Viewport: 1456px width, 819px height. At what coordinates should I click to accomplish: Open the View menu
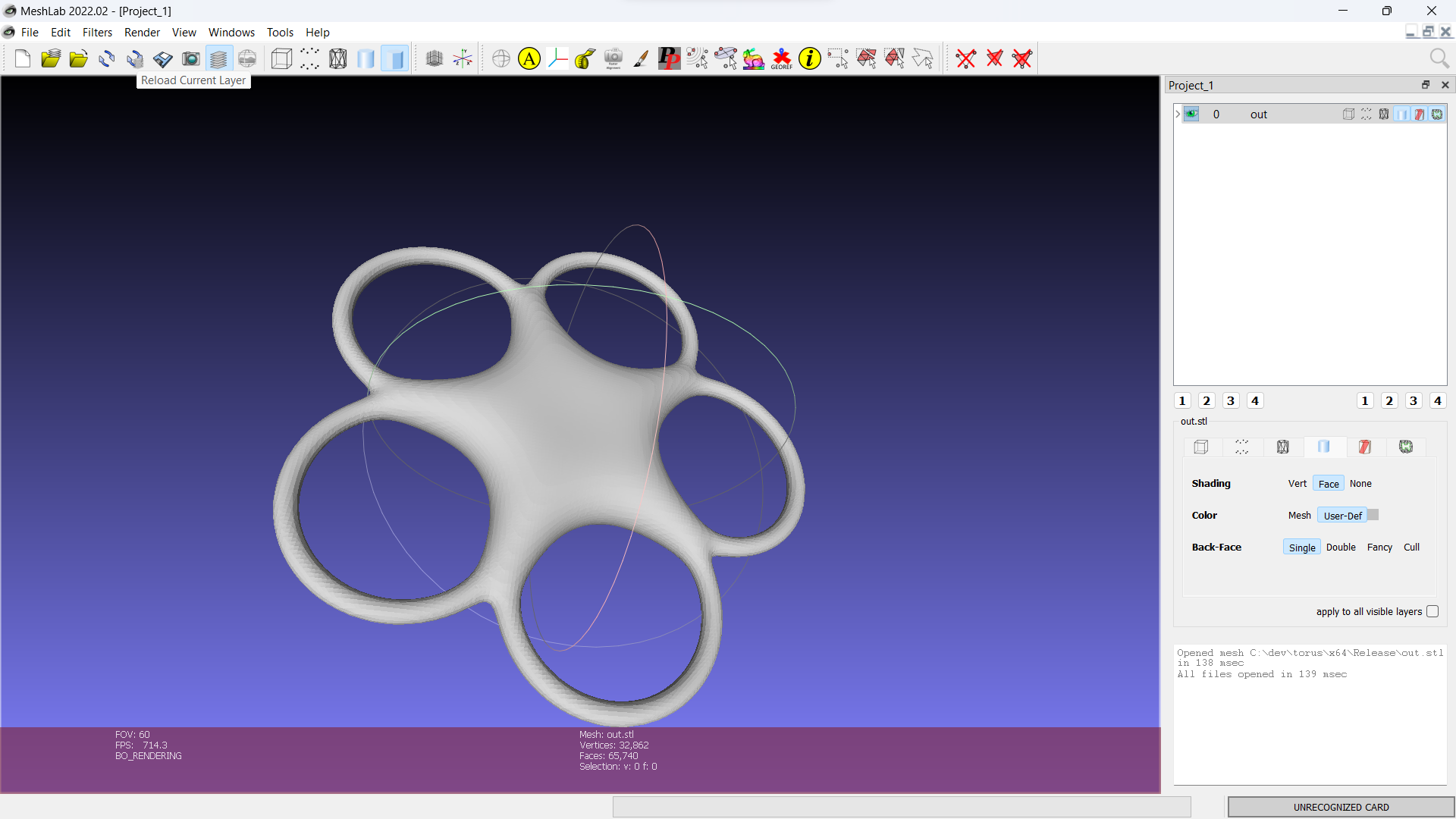click(x=184, y=33)
